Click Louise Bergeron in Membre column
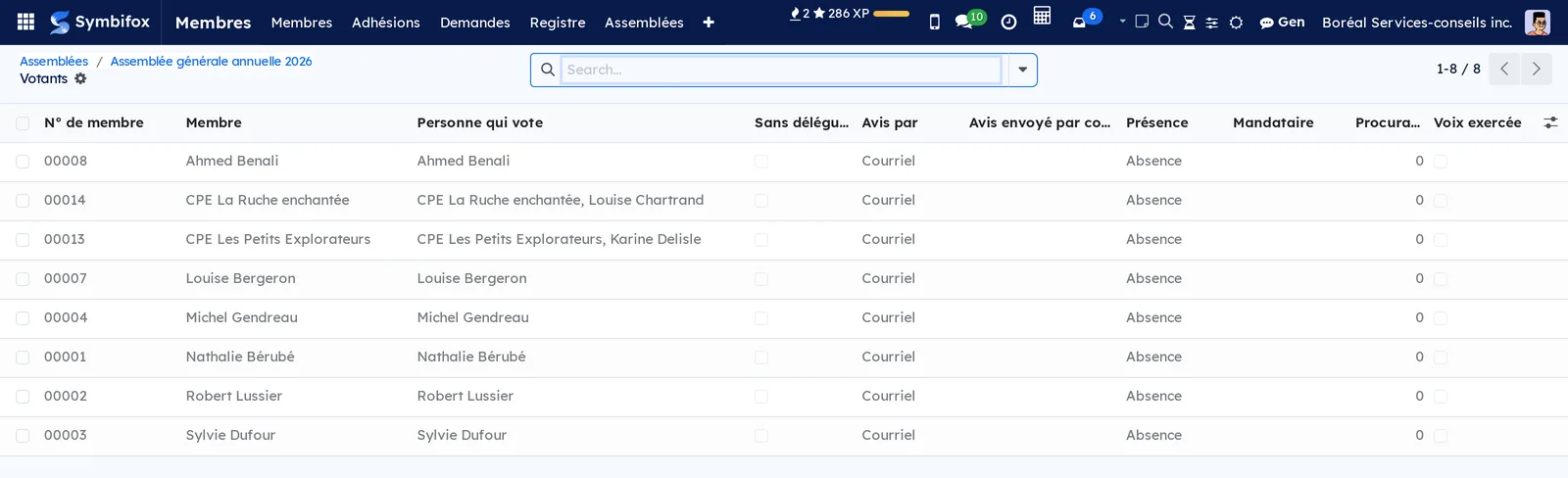 (x=241, y=278)
